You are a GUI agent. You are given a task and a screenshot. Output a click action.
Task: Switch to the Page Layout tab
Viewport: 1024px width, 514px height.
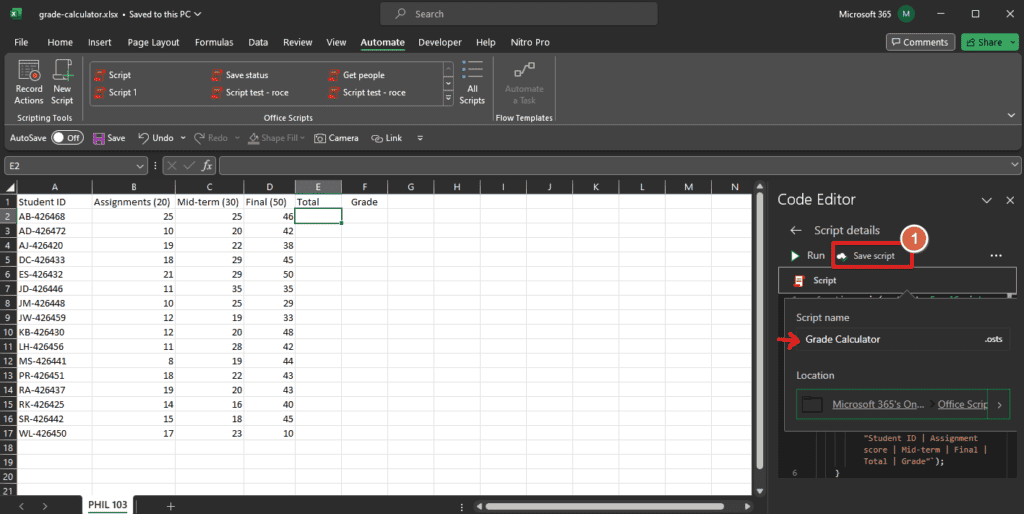tap(153, 42)
